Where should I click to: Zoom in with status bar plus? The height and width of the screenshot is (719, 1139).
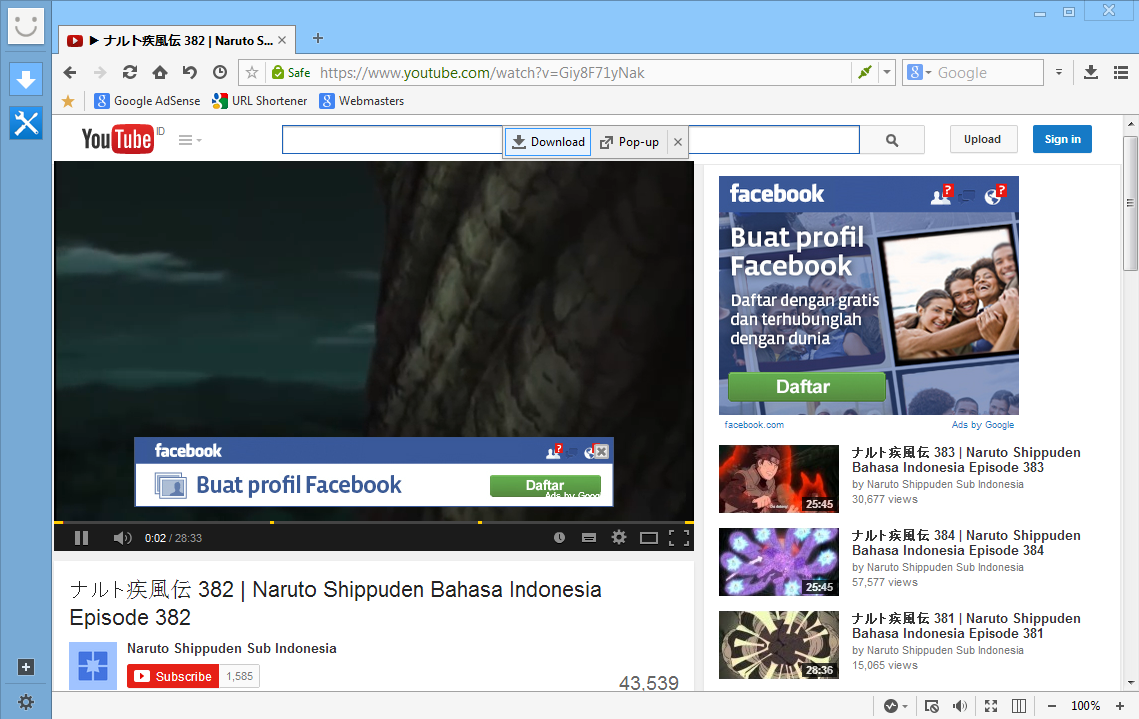[x=1119, y=706]
